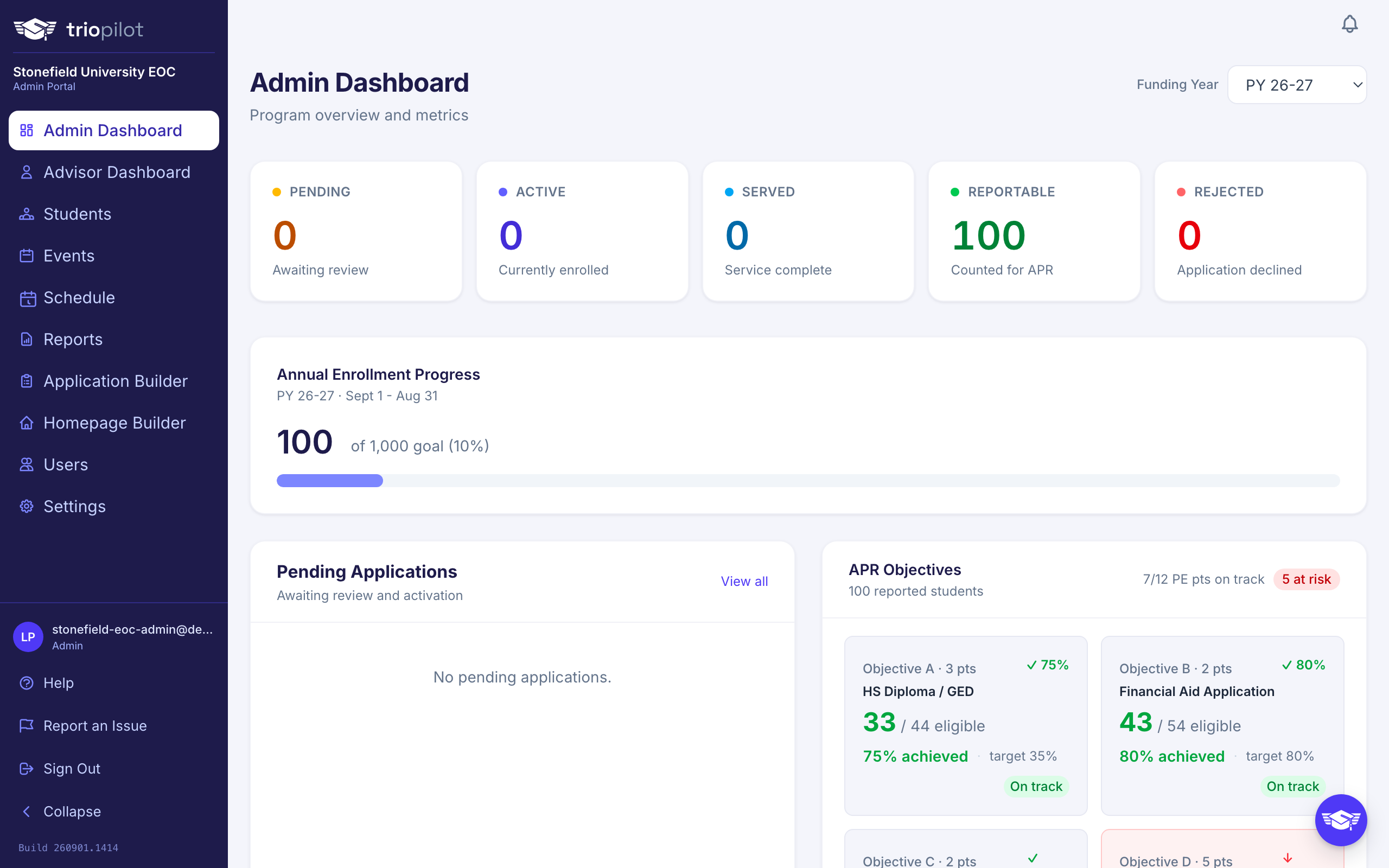Click "7/12 PE pts on track" text
The width and height of the screenshot is (1389, 868).
(1203, 579)
